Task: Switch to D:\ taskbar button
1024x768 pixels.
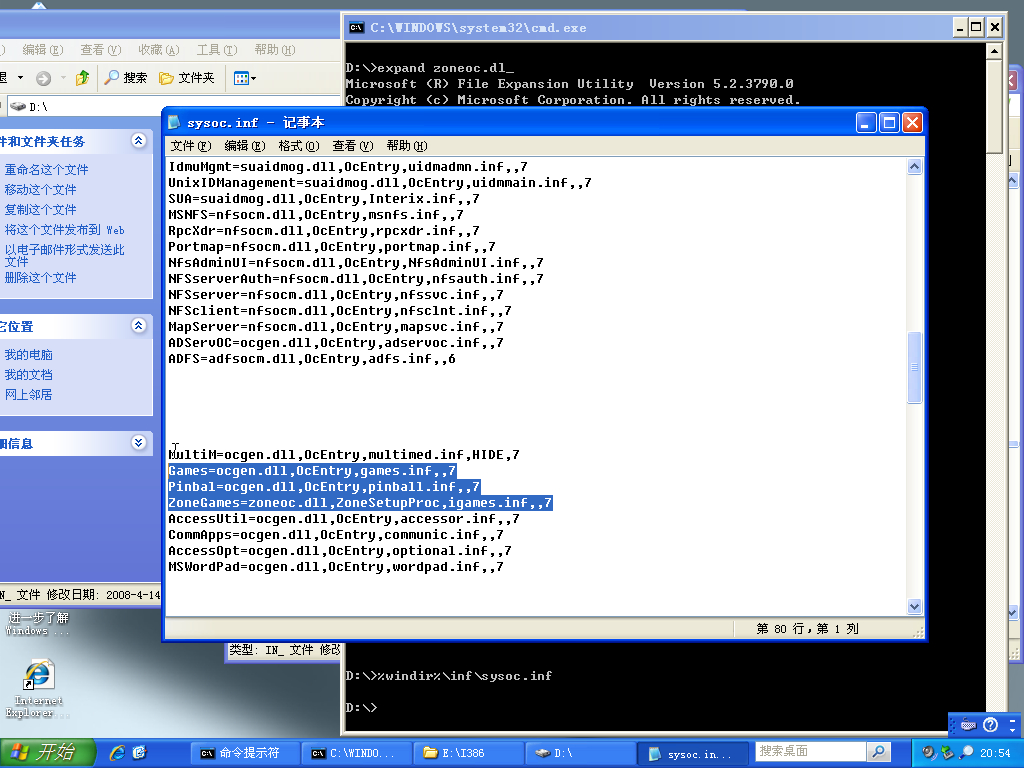Action: (580, 753)
